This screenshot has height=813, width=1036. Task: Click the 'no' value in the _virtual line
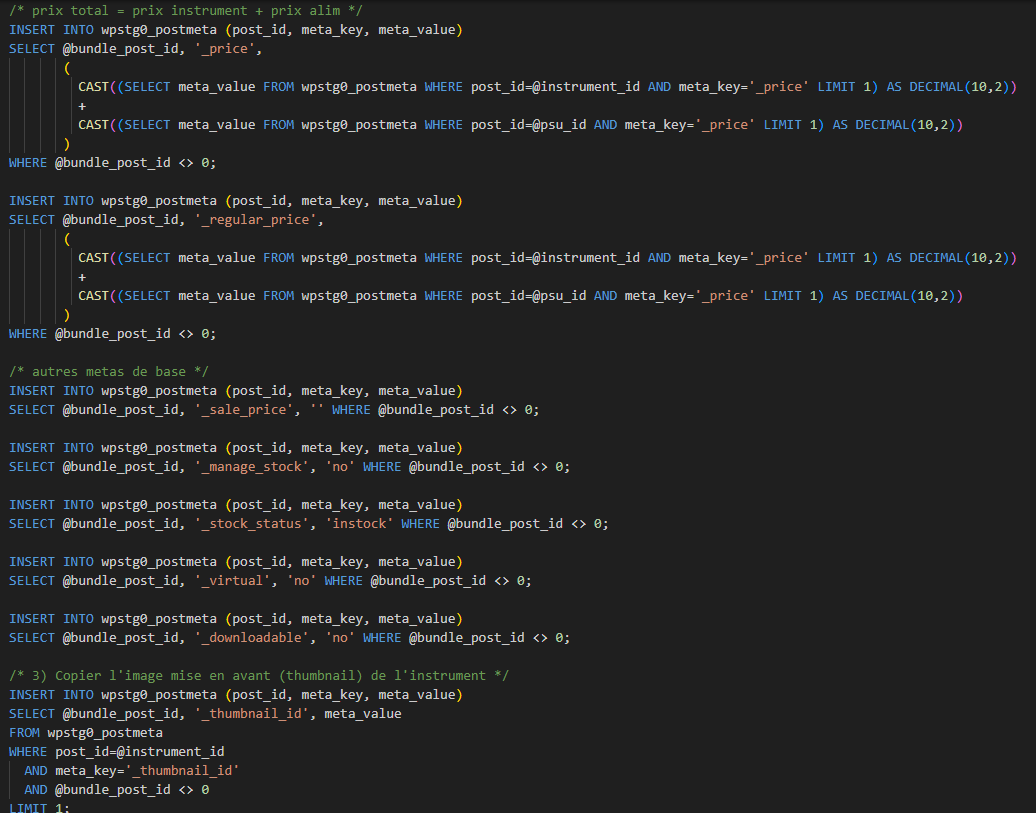pyautogui.click(x=301, y=581)
